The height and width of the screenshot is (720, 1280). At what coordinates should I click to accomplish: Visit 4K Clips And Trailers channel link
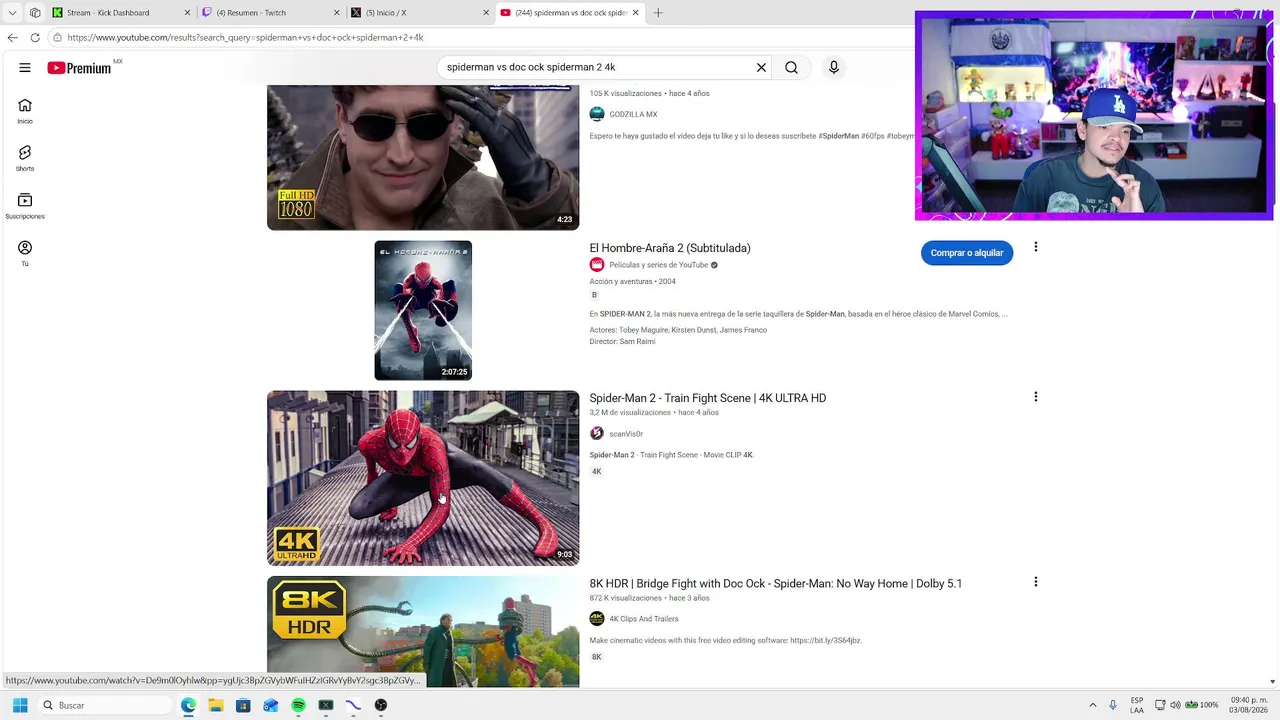(644, 619)
